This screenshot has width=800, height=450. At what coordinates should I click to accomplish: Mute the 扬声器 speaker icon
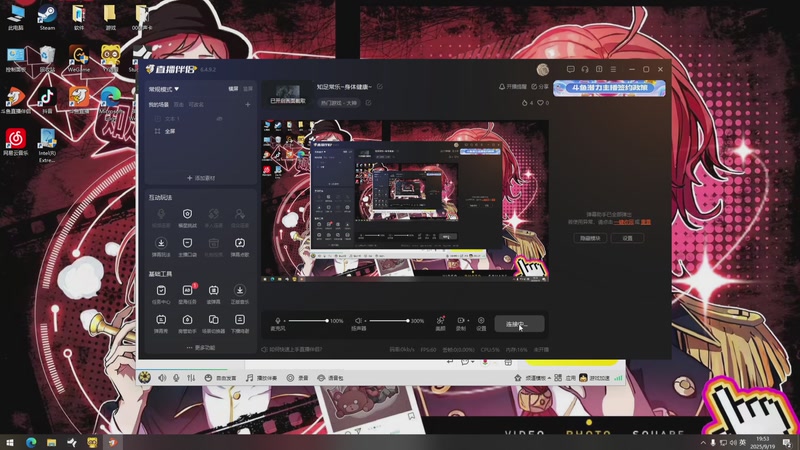tap(358, 320)
